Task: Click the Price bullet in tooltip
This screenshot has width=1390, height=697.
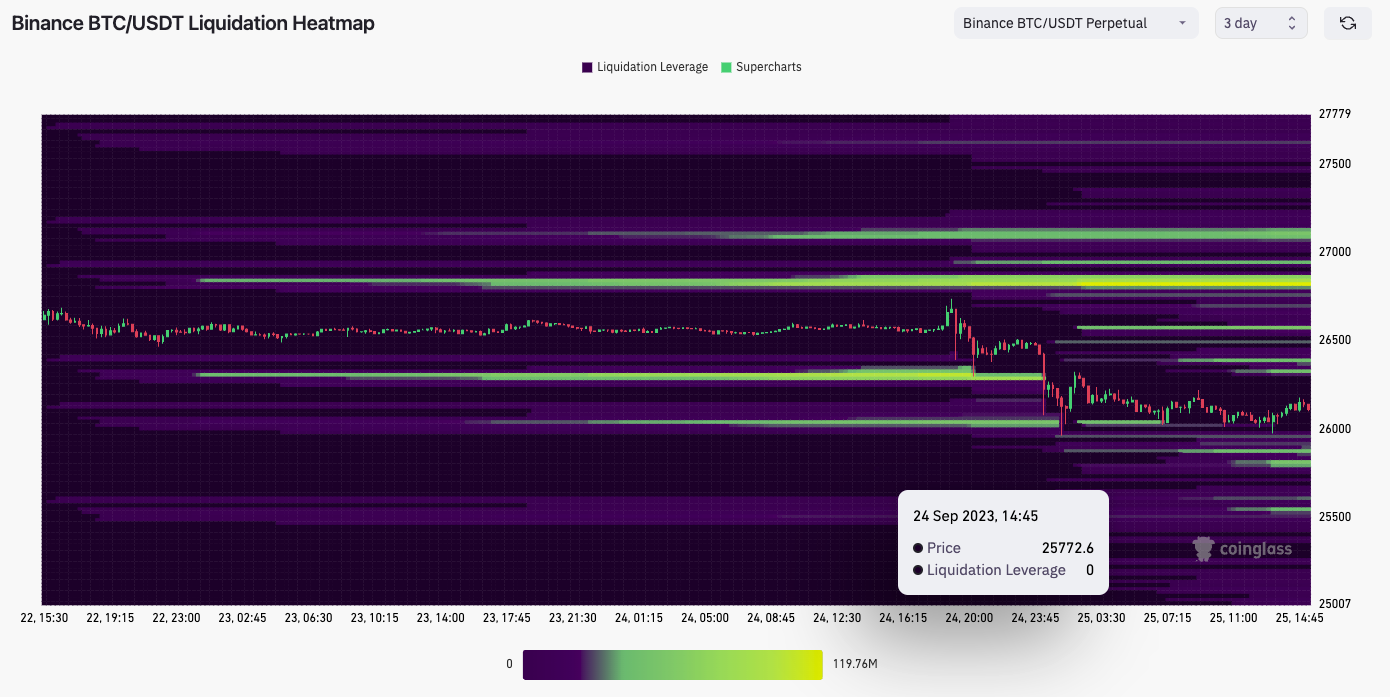Action: tap(918, 548)
